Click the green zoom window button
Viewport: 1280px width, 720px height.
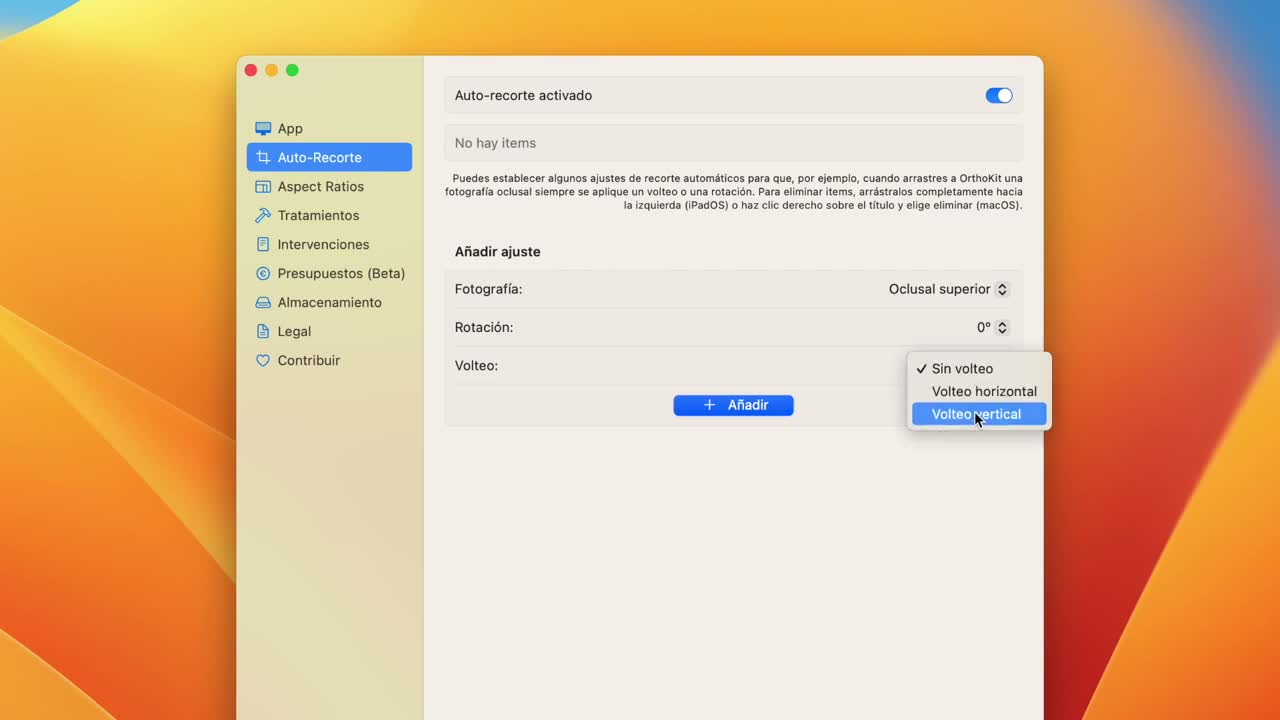coord(292,70)
